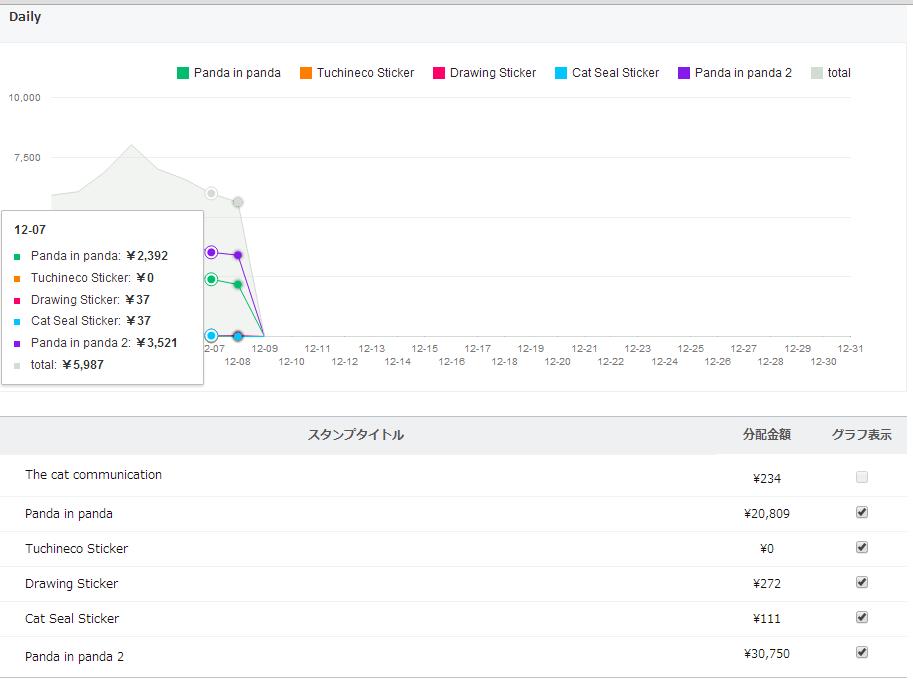The width and height of the screenshot is (913, 685).
Task: Click the Drawing Sticker legend label
Action: 493,73
